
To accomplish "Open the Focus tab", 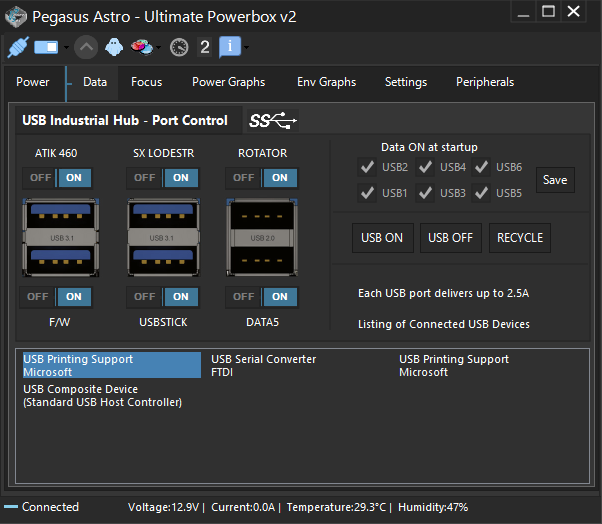I will (146, 82).
